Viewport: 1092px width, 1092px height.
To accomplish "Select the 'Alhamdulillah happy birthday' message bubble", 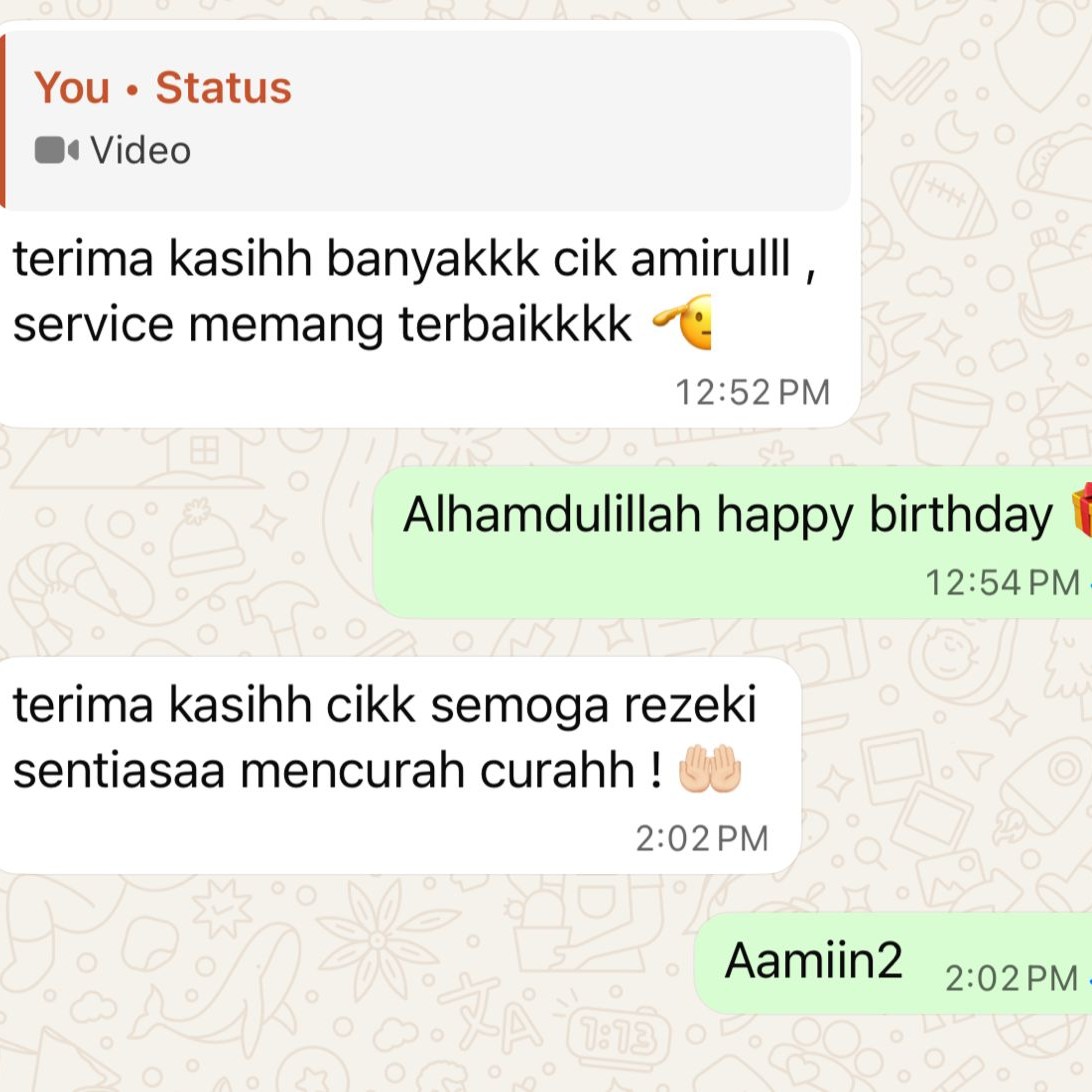I will pyautogui.click(x=733, y=542).
